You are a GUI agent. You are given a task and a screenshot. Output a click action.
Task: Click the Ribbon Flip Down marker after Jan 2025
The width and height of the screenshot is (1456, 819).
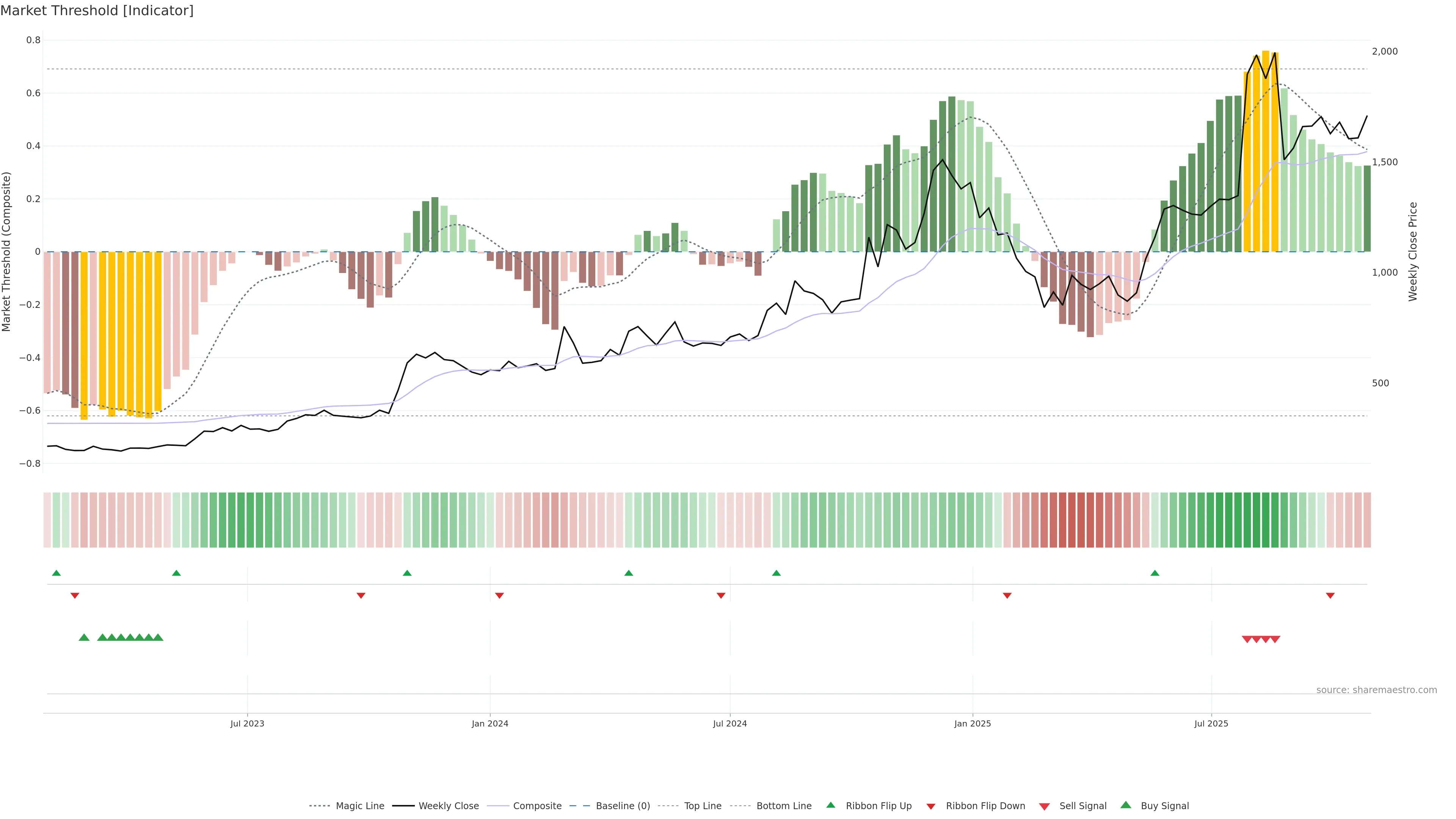pos(1007,595)
